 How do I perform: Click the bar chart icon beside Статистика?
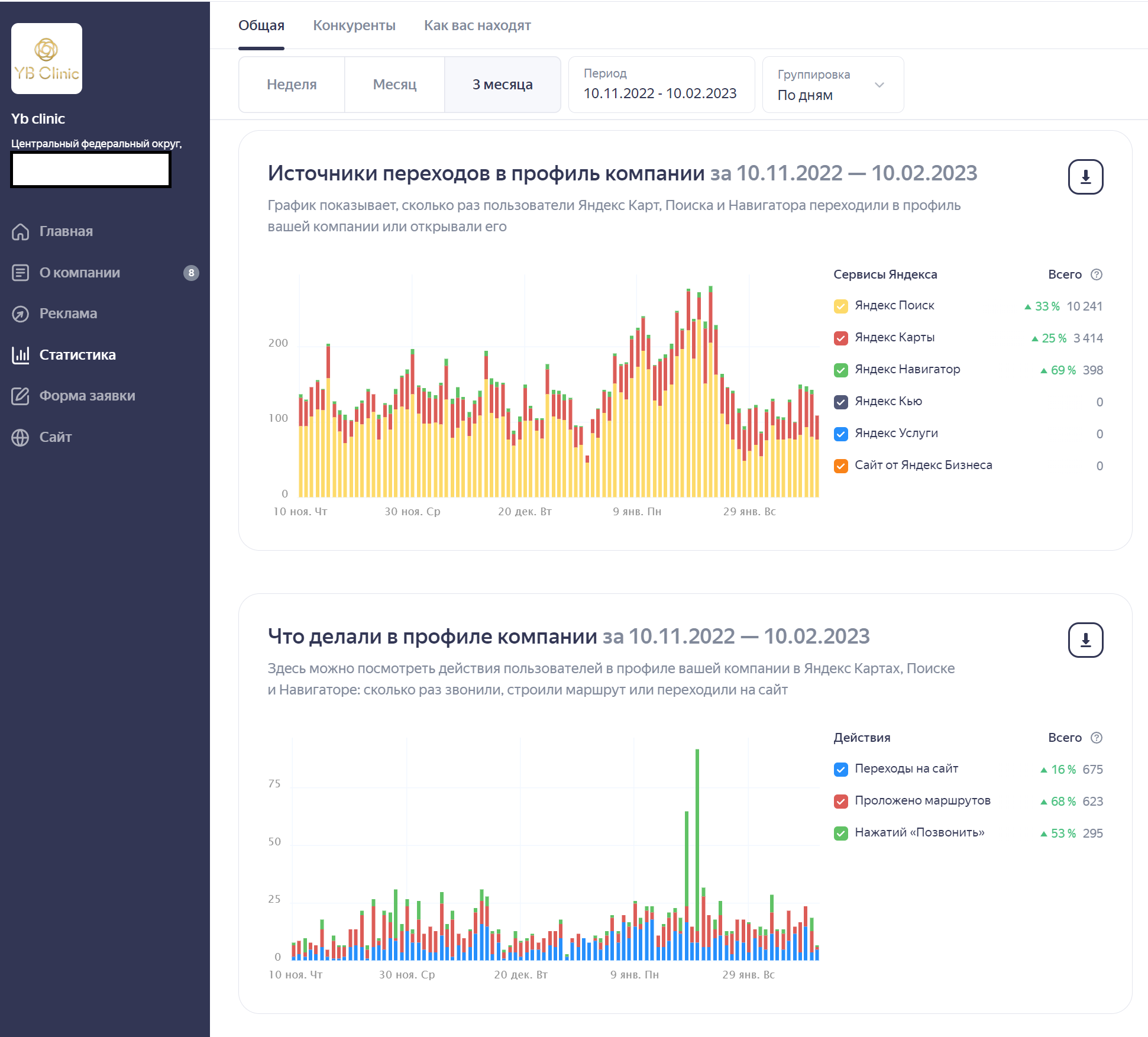tap(20, 355)
